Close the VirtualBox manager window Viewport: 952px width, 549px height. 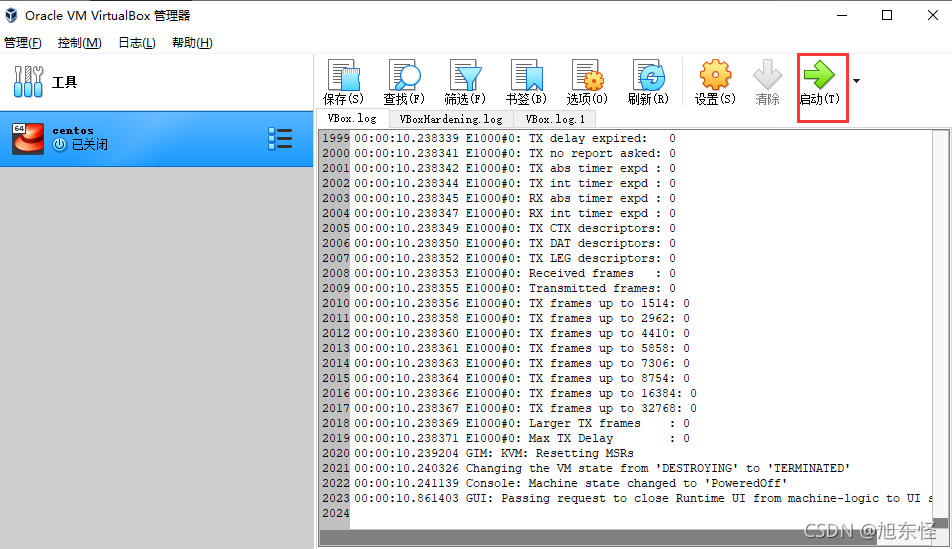tap(933, 15)
